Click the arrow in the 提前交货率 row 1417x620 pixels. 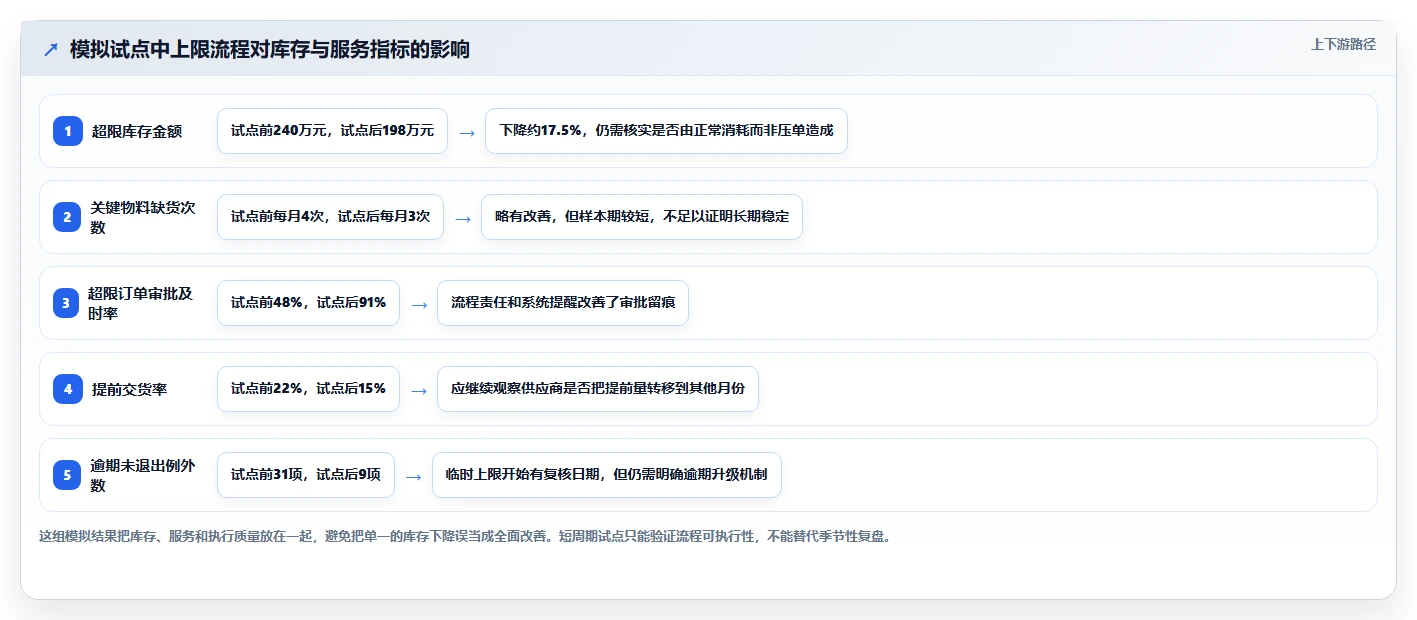(x=418, y=390)
